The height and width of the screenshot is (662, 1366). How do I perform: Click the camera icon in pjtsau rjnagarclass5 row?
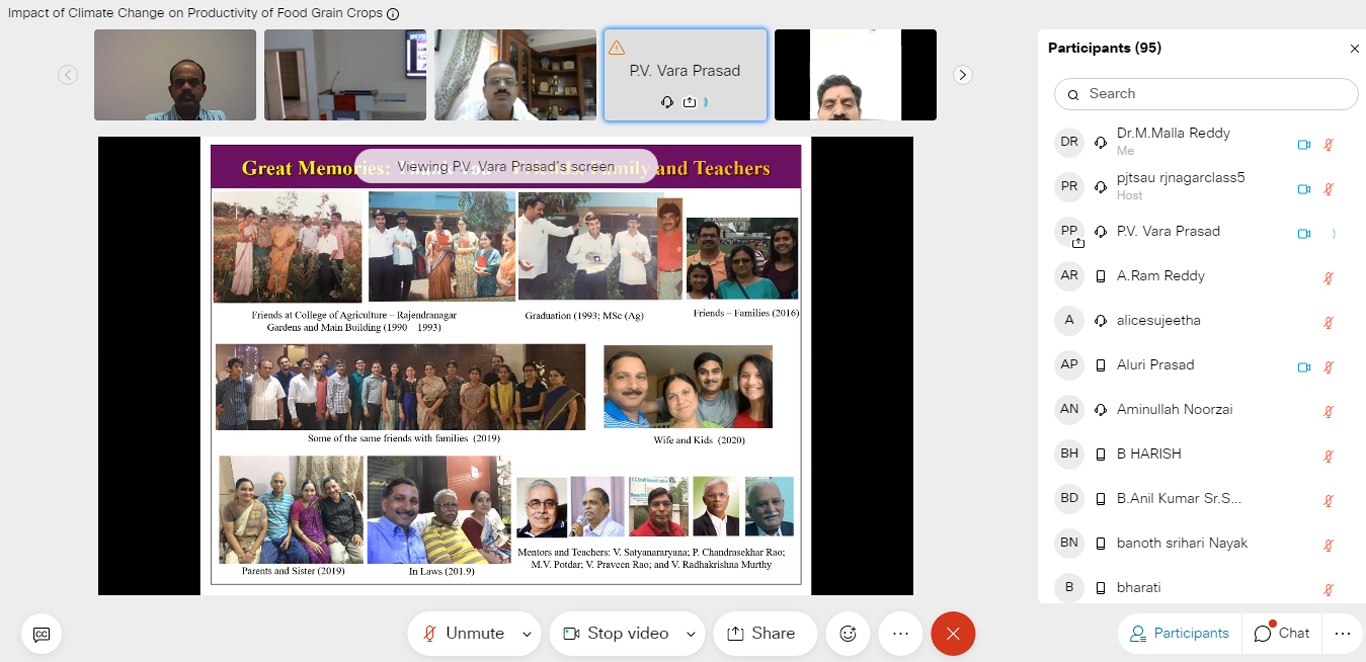tap(1304, 189)
